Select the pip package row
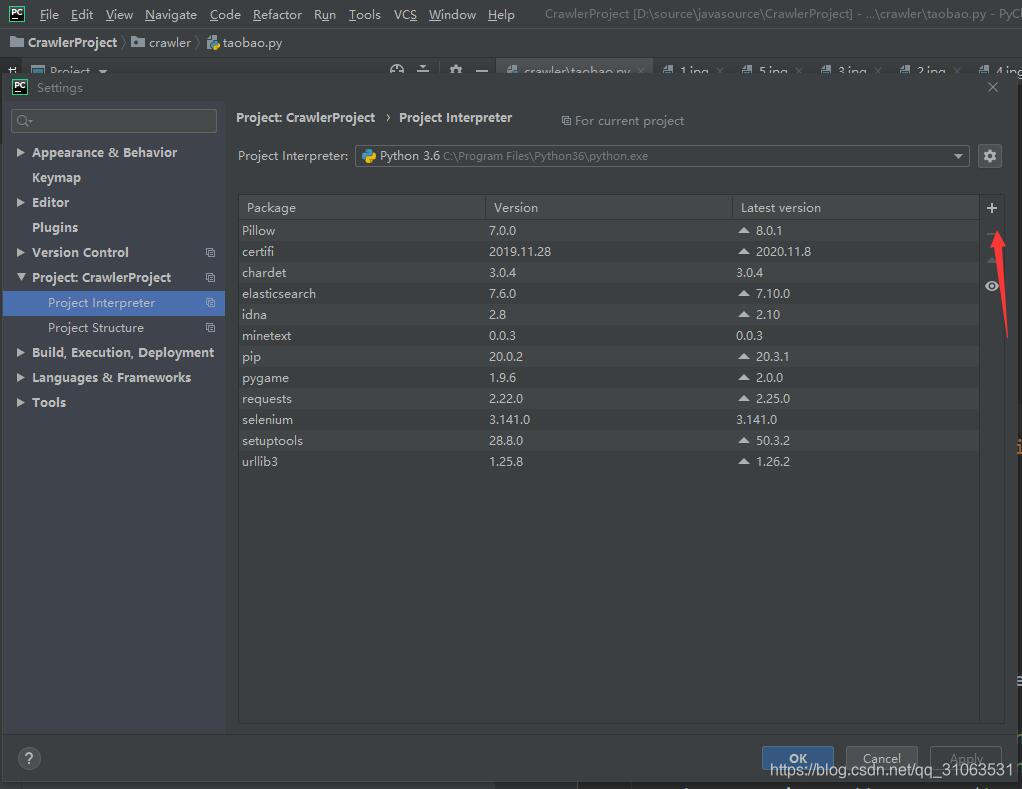Image resolution: width=1022 pixels, height=789 pixels. 608,356
